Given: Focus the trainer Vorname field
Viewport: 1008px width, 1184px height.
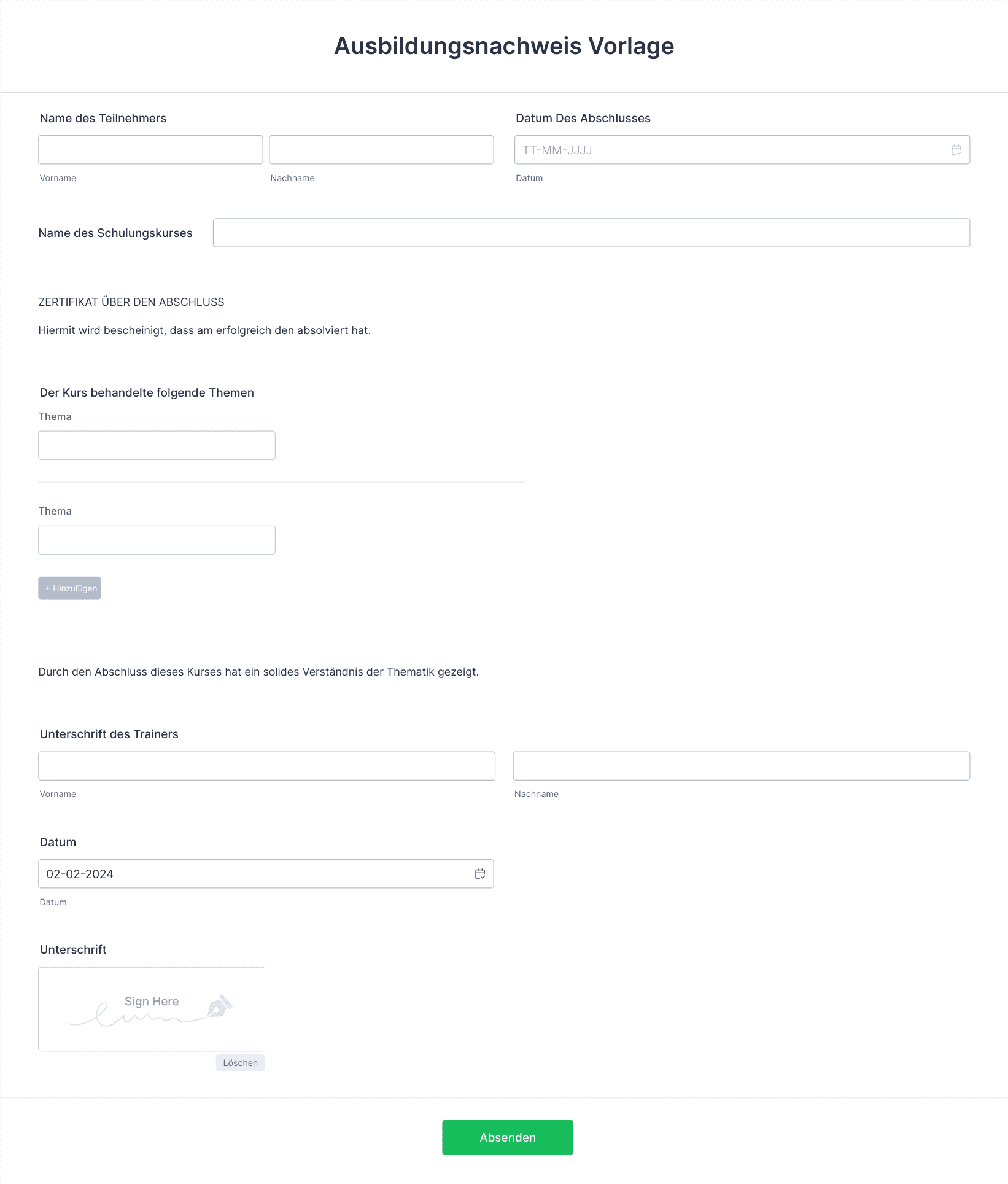Looking at the screenshot, I should pyautogui.click(x=266, y=766).
